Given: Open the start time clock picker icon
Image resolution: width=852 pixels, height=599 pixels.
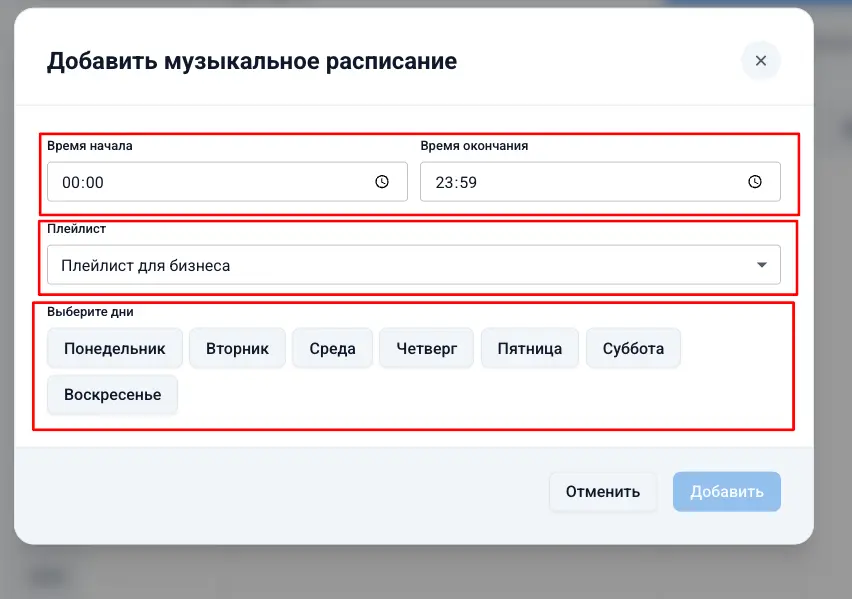Looking at the screenshot, I should [381, 182].
